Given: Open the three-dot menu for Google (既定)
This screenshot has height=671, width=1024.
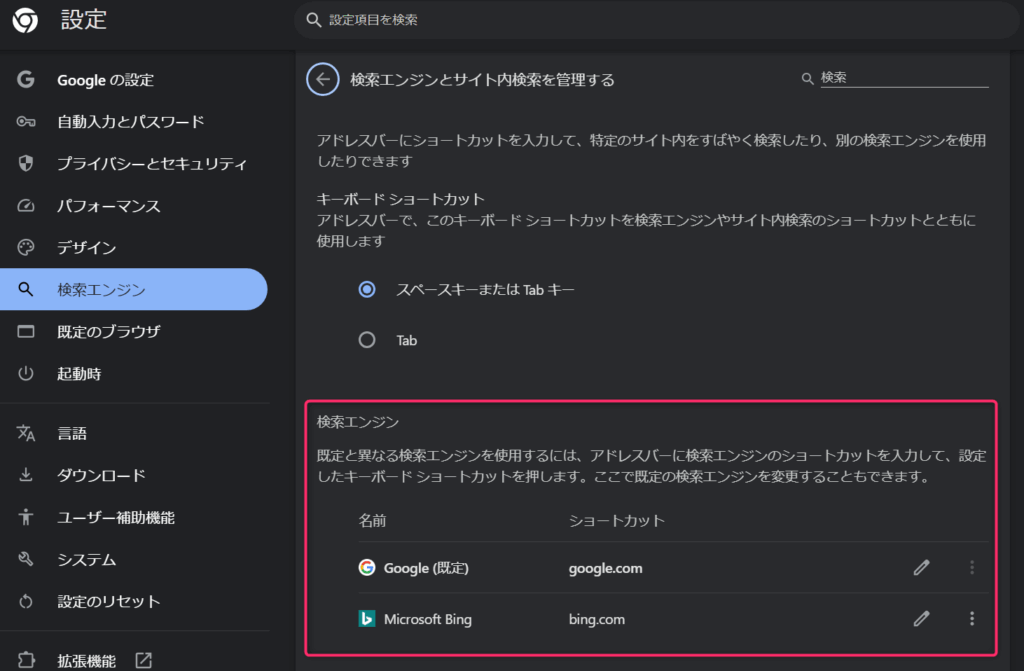Looking at the screenshot, I should pos(971,568).
